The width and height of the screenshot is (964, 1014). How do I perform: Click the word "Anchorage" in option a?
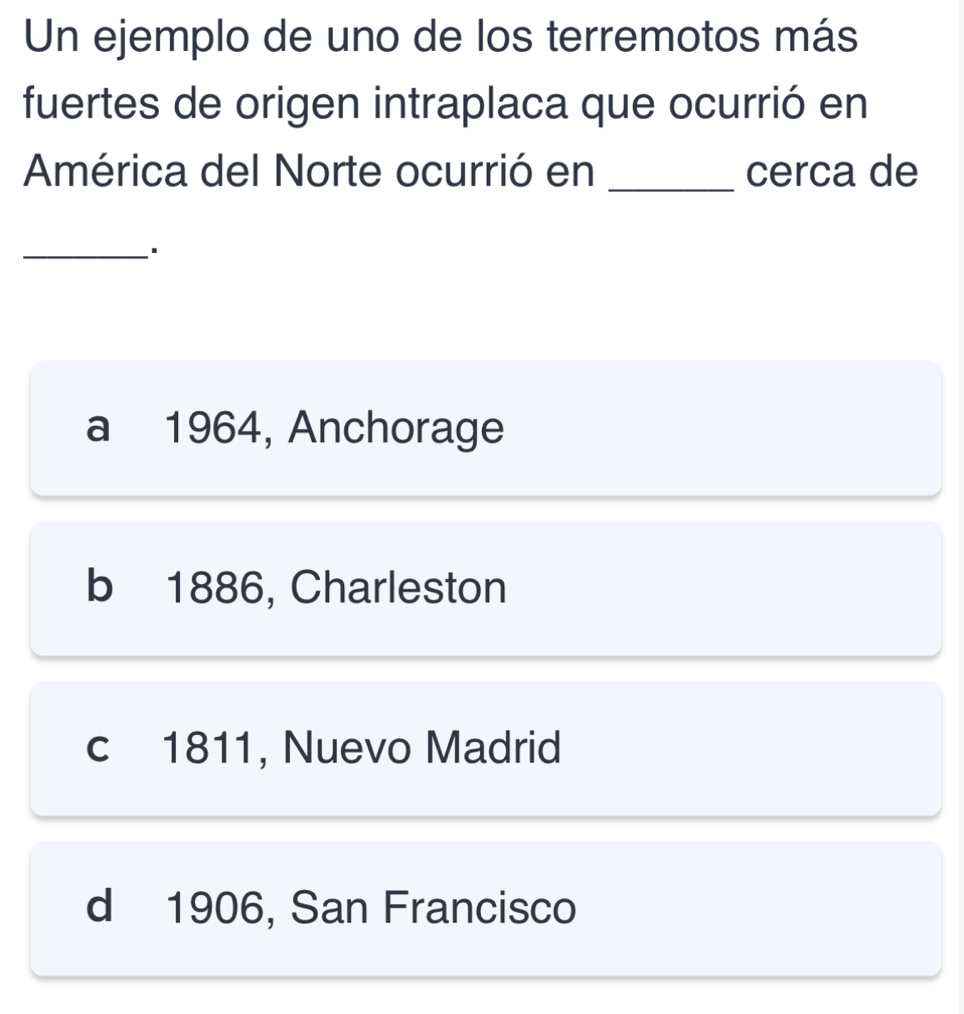[396, 429]
